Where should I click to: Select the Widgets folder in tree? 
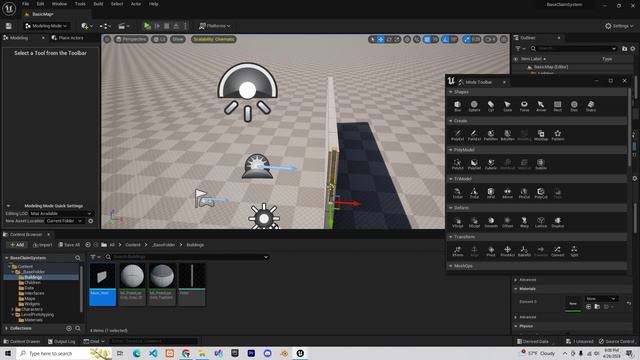[x=32, y=304]
